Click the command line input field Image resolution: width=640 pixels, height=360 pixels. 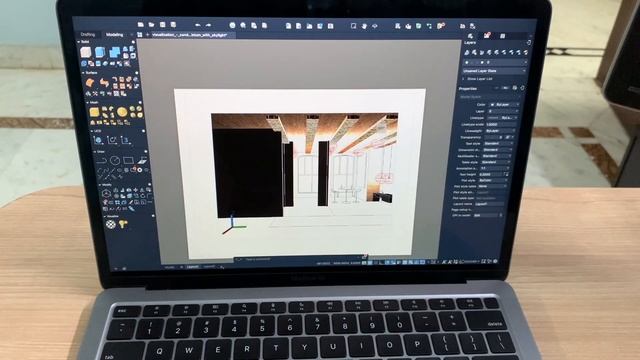click(300, 259)
